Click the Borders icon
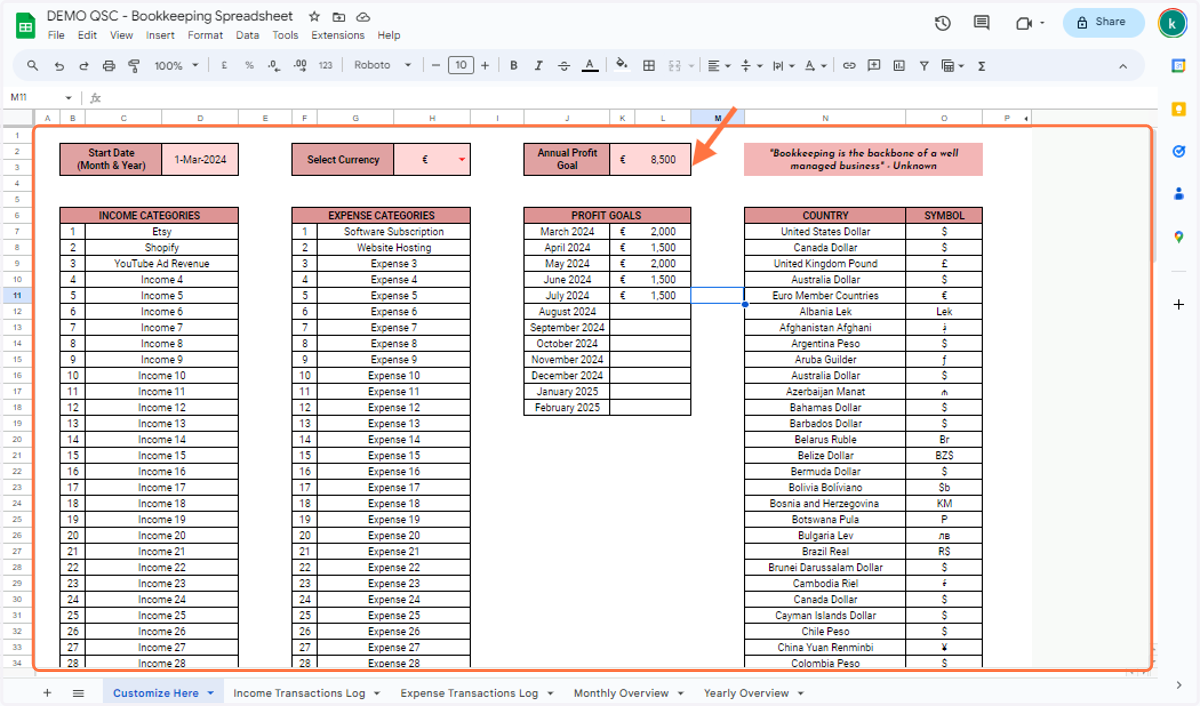This screenshot has height=706, width=1200. (649, 65)
